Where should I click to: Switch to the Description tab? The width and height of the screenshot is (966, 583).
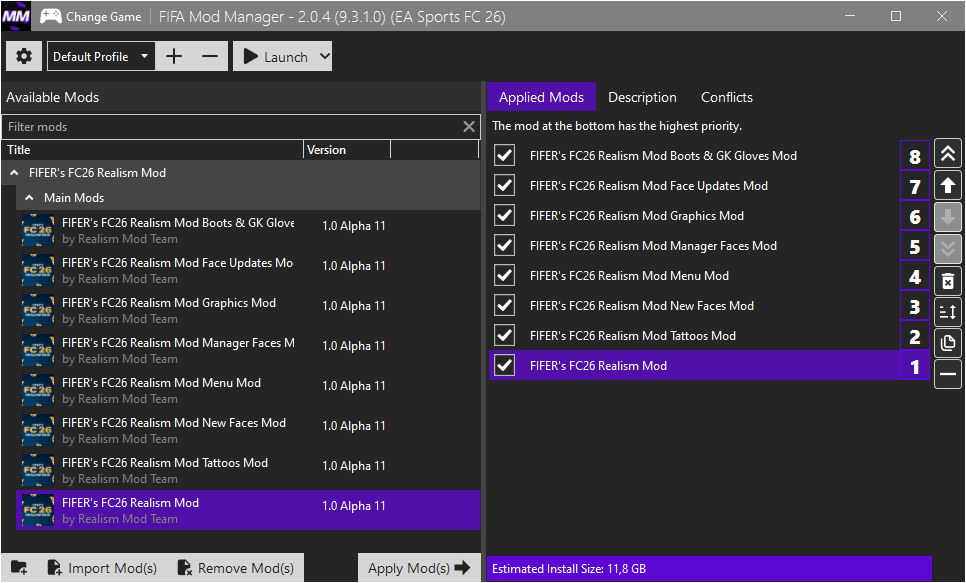642,97
